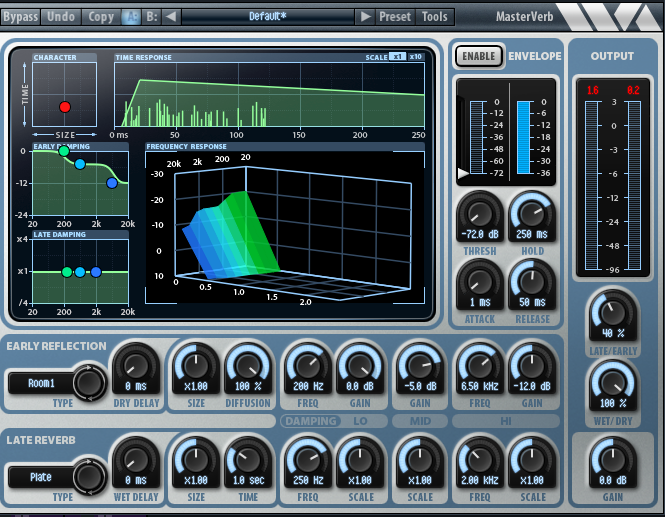
Task: Click the 6.50 kHz frequency value
Action: (x=480, y=386)
